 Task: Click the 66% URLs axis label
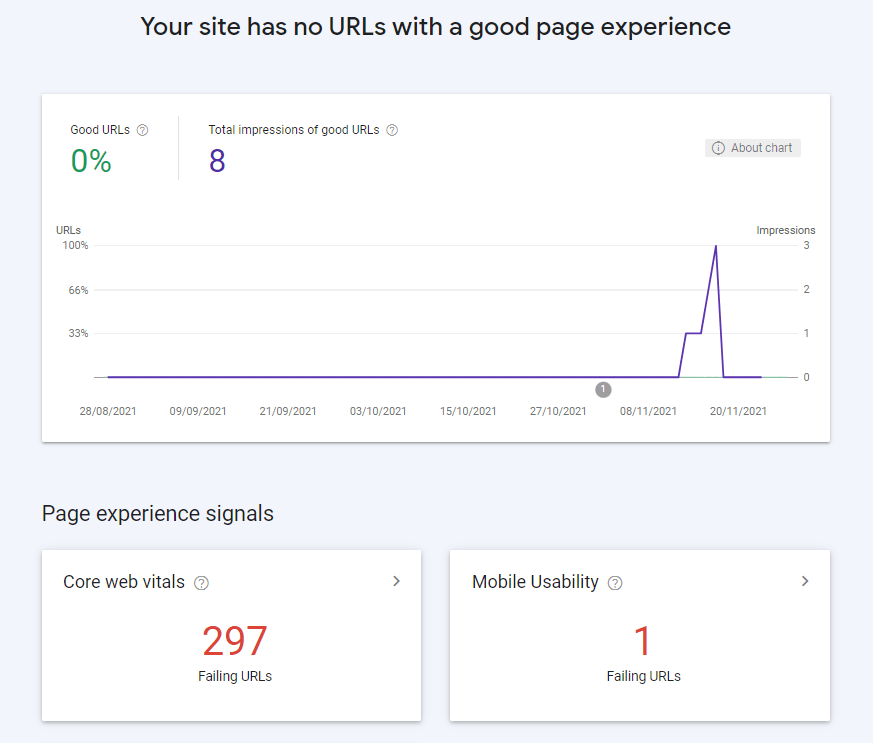coord(79,290)
